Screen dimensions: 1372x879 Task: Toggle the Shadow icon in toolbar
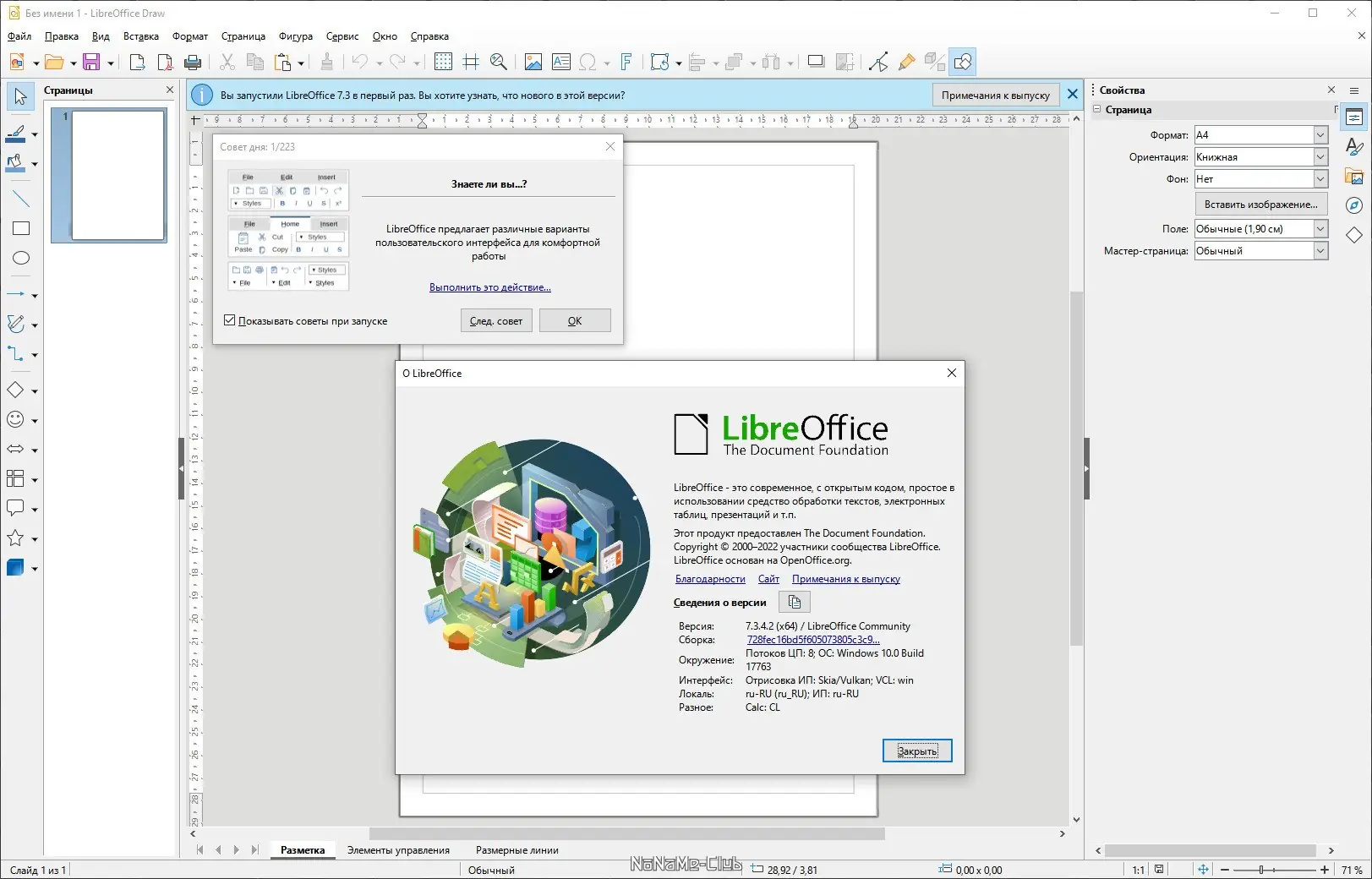pos(816,62)
